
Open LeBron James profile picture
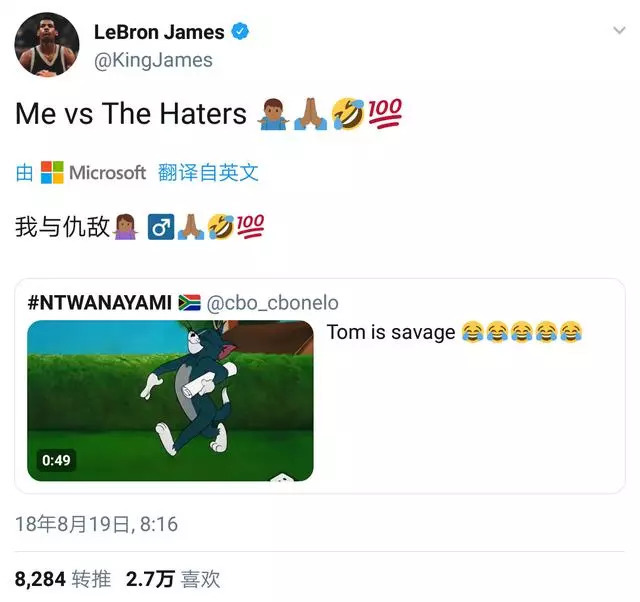click(47, 44)
